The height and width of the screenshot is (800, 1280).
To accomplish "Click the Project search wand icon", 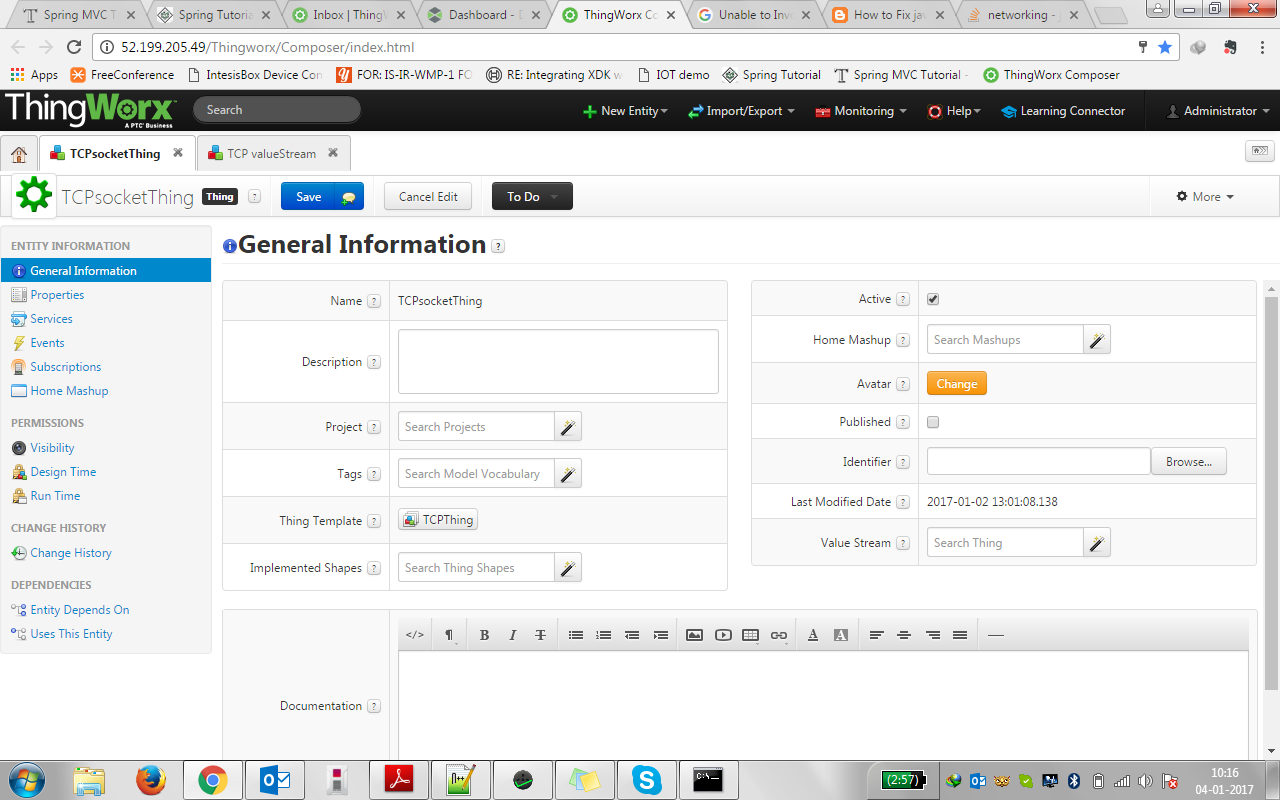I will [x=568, y=427].
